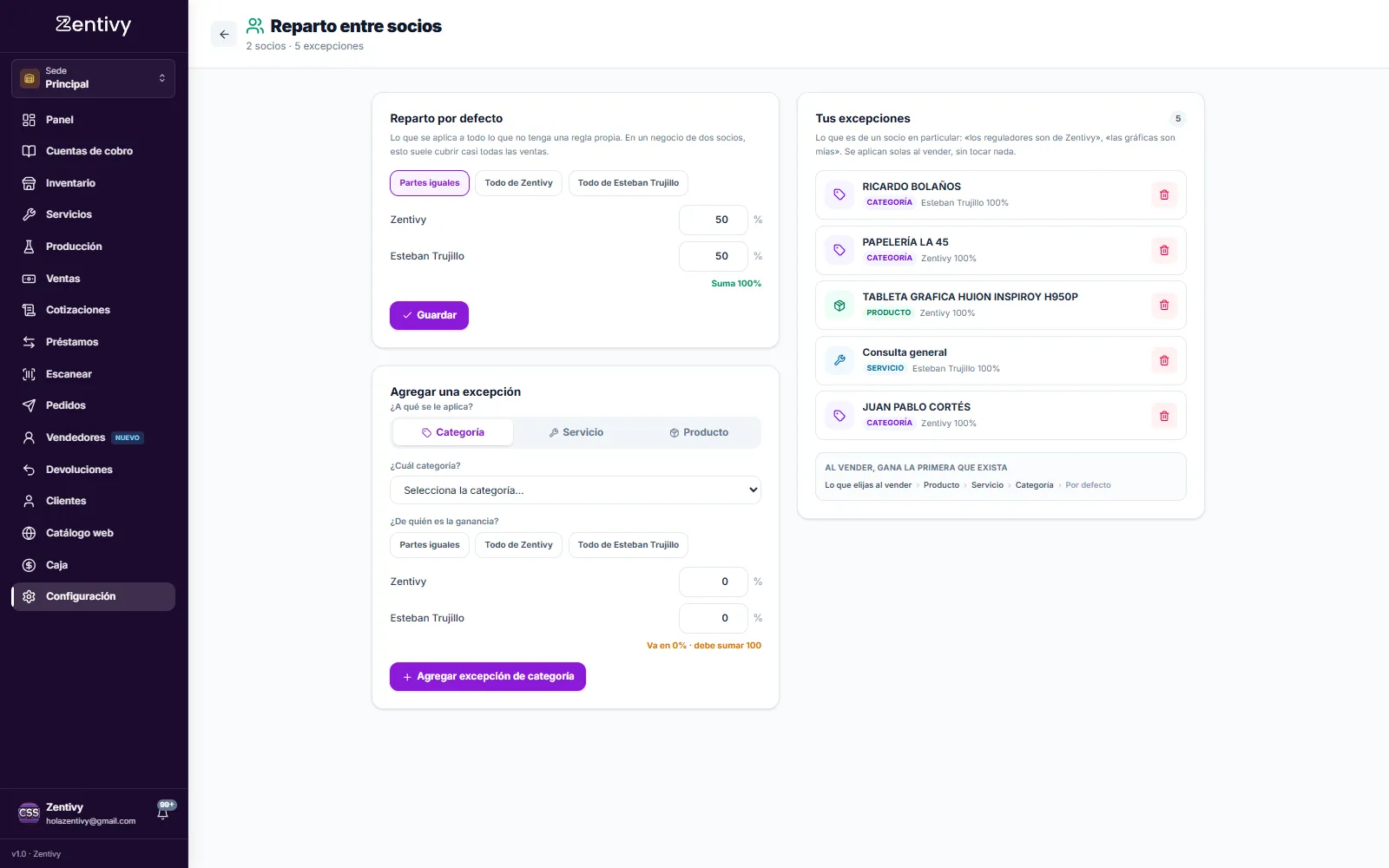Click Agregar excepción de categoría button
This screenshot has width=1389, height=868.
point(488,677)
